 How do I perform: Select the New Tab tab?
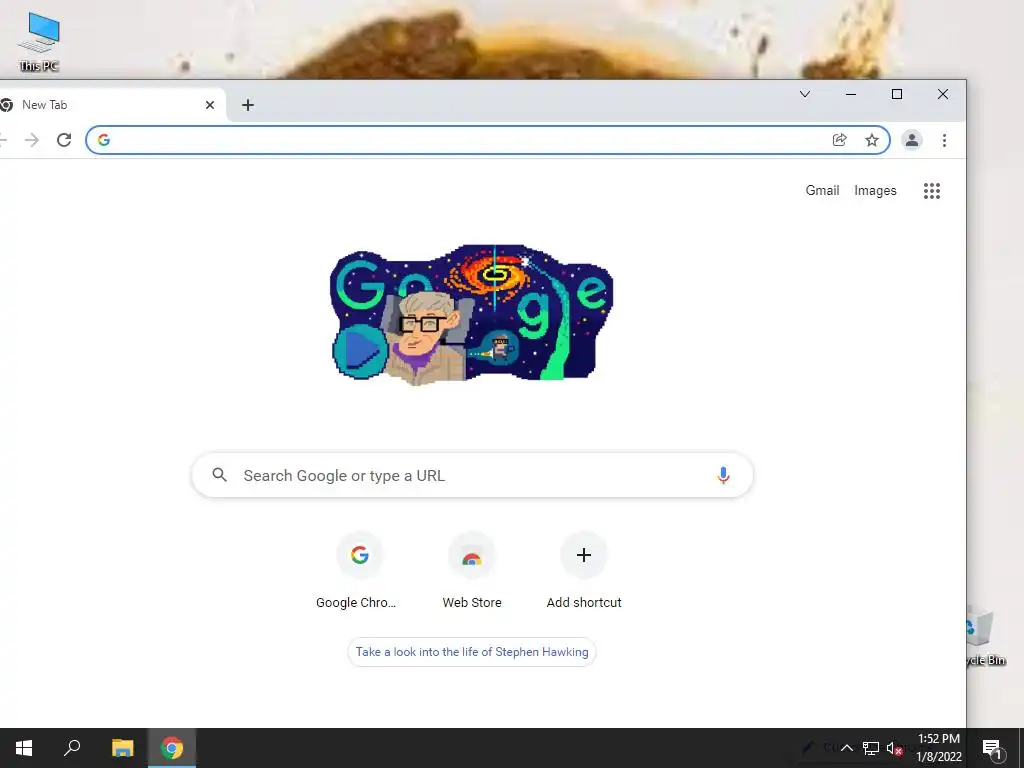click(x=110, y=105)
